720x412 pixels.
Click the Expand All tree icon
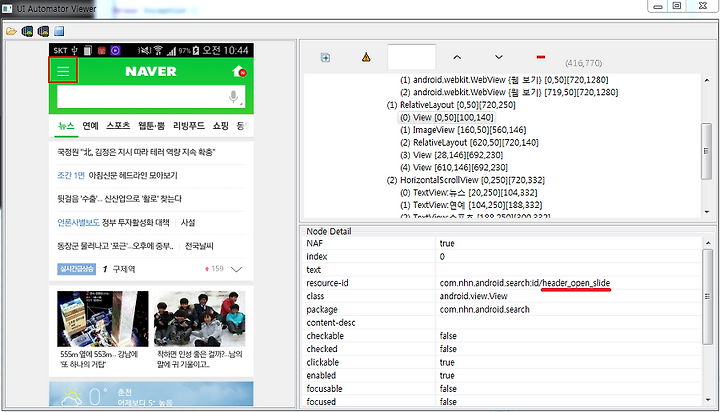(x=325, y=57)
